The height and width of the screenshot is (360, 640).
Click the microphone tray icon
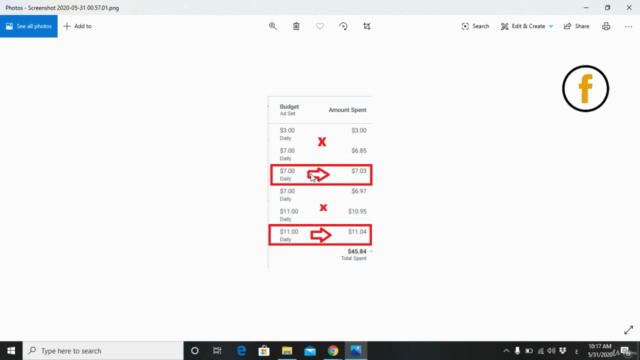pyautogui.click(x=517, y=351)
